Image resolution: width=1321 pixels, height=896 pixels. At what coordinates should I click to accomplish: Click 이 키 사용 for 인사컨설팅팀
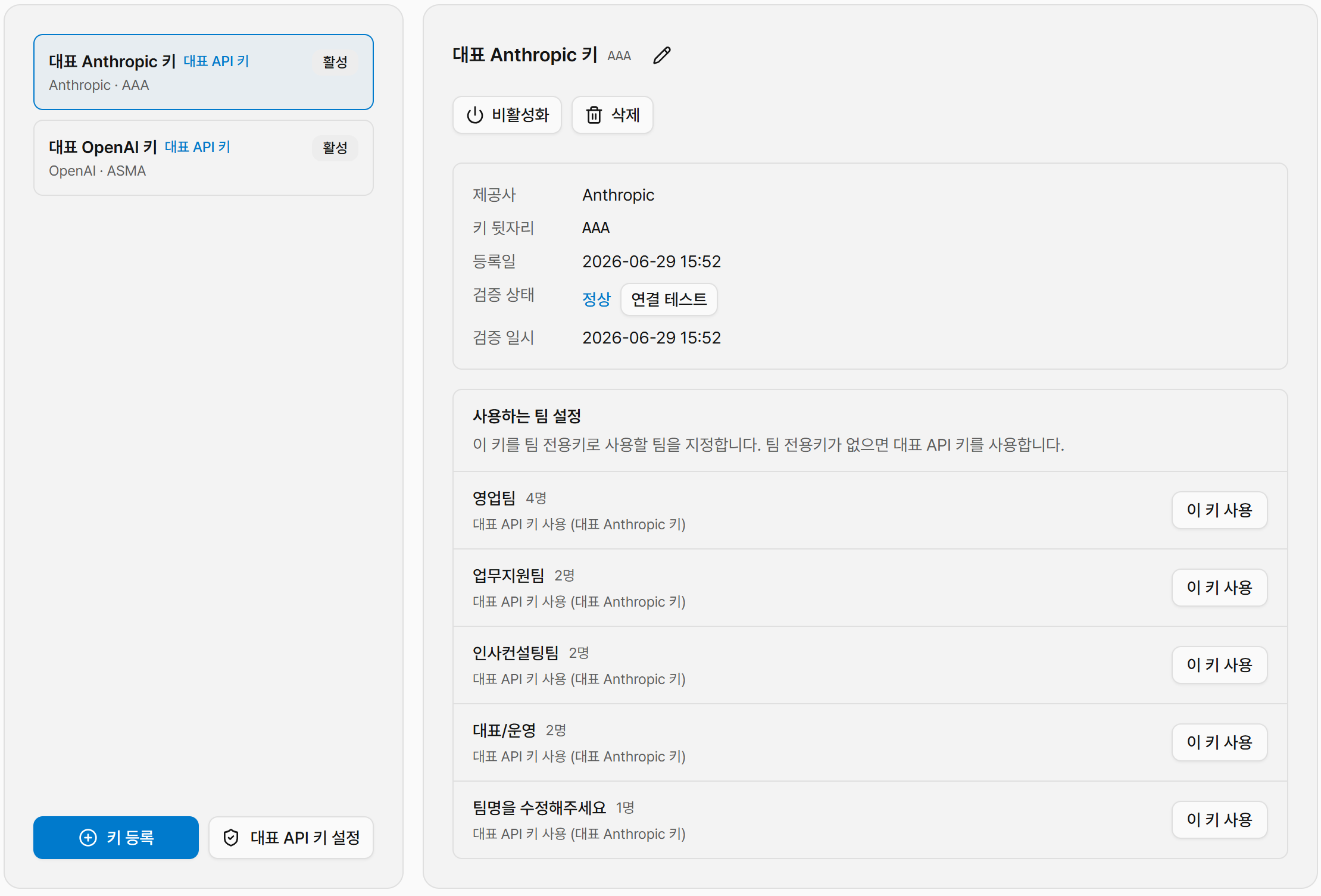pos(1220,665)
